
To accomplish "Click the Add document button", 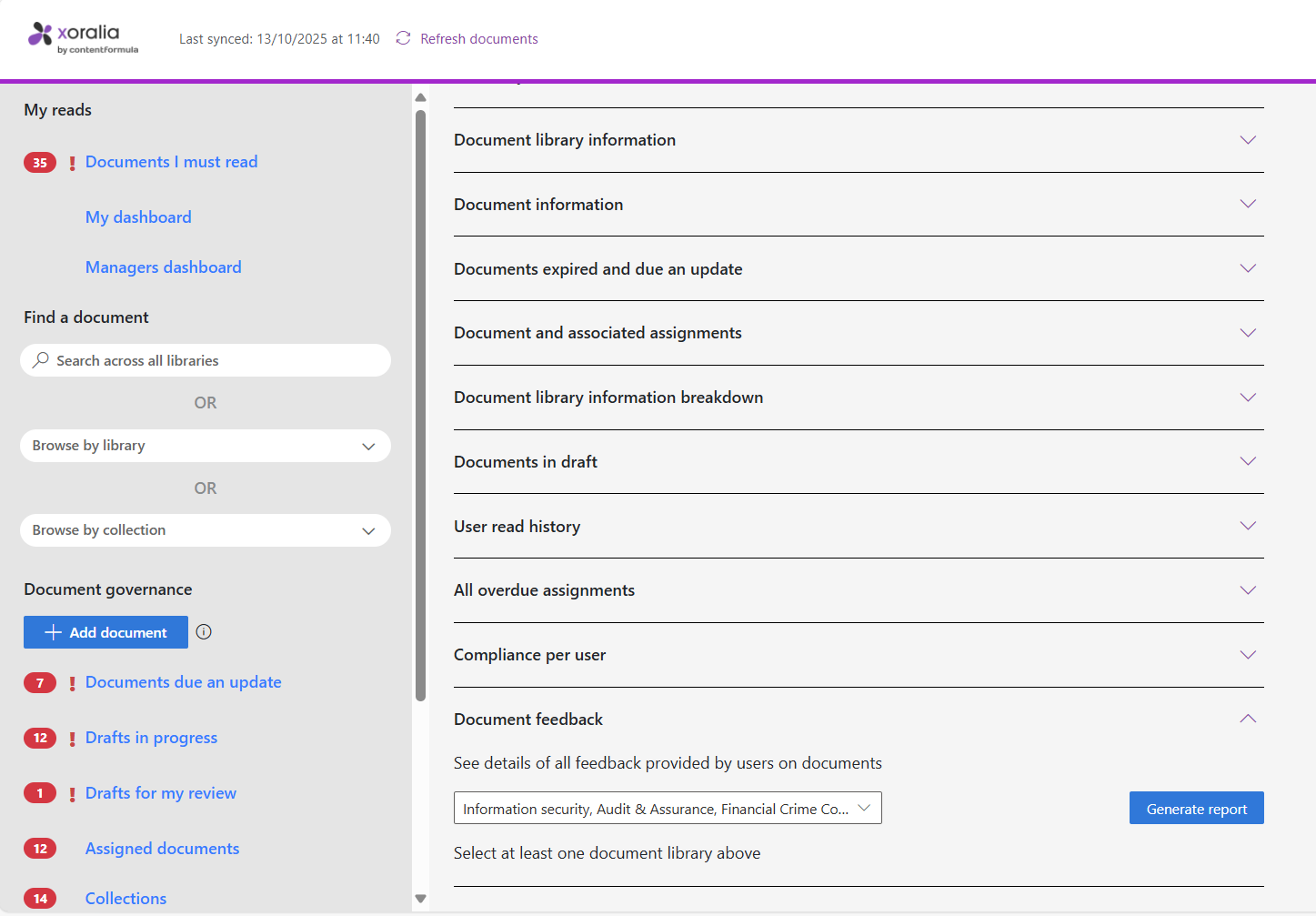I will point(105,632).
